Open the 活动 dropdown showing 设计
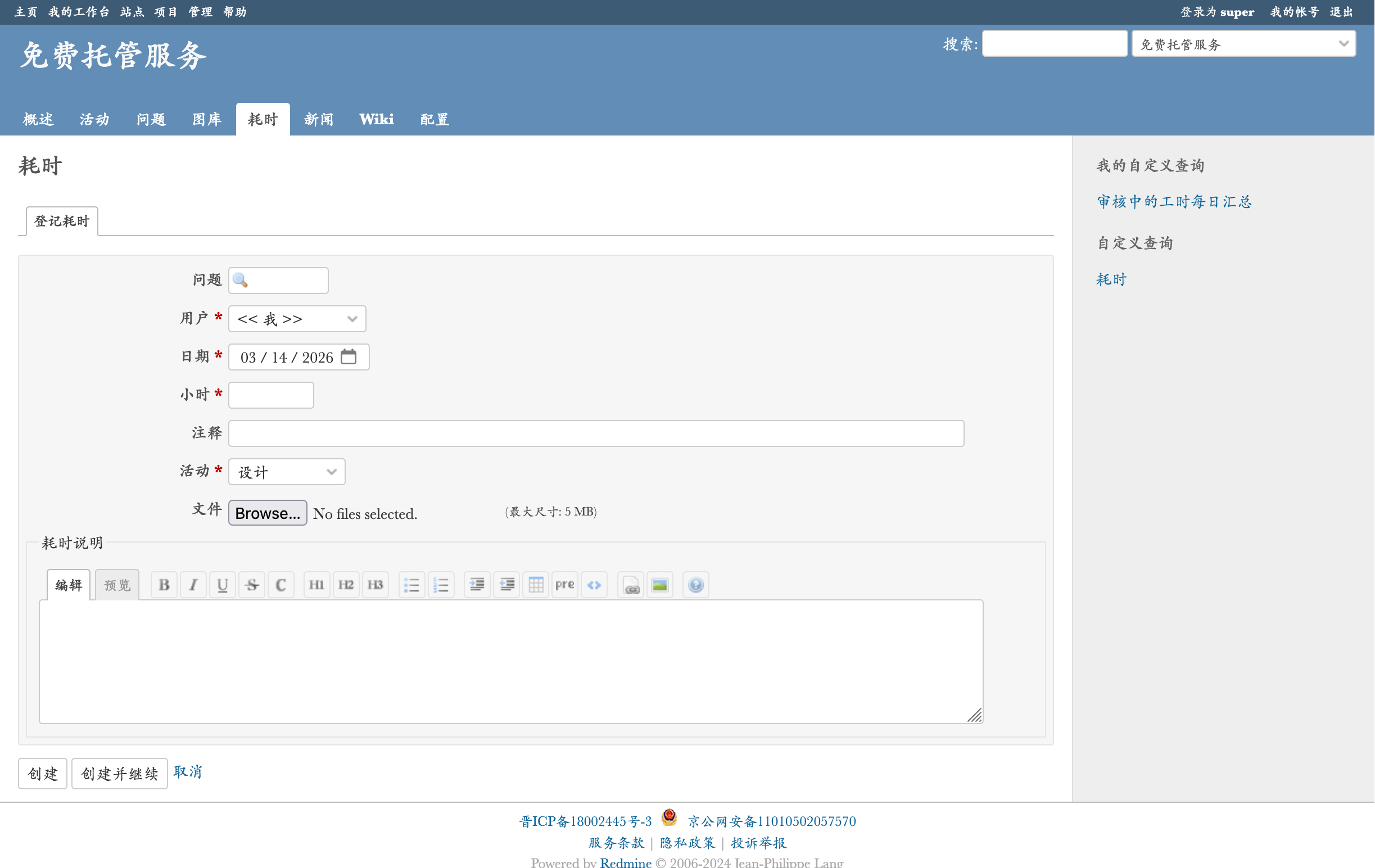 click(287, 472)
